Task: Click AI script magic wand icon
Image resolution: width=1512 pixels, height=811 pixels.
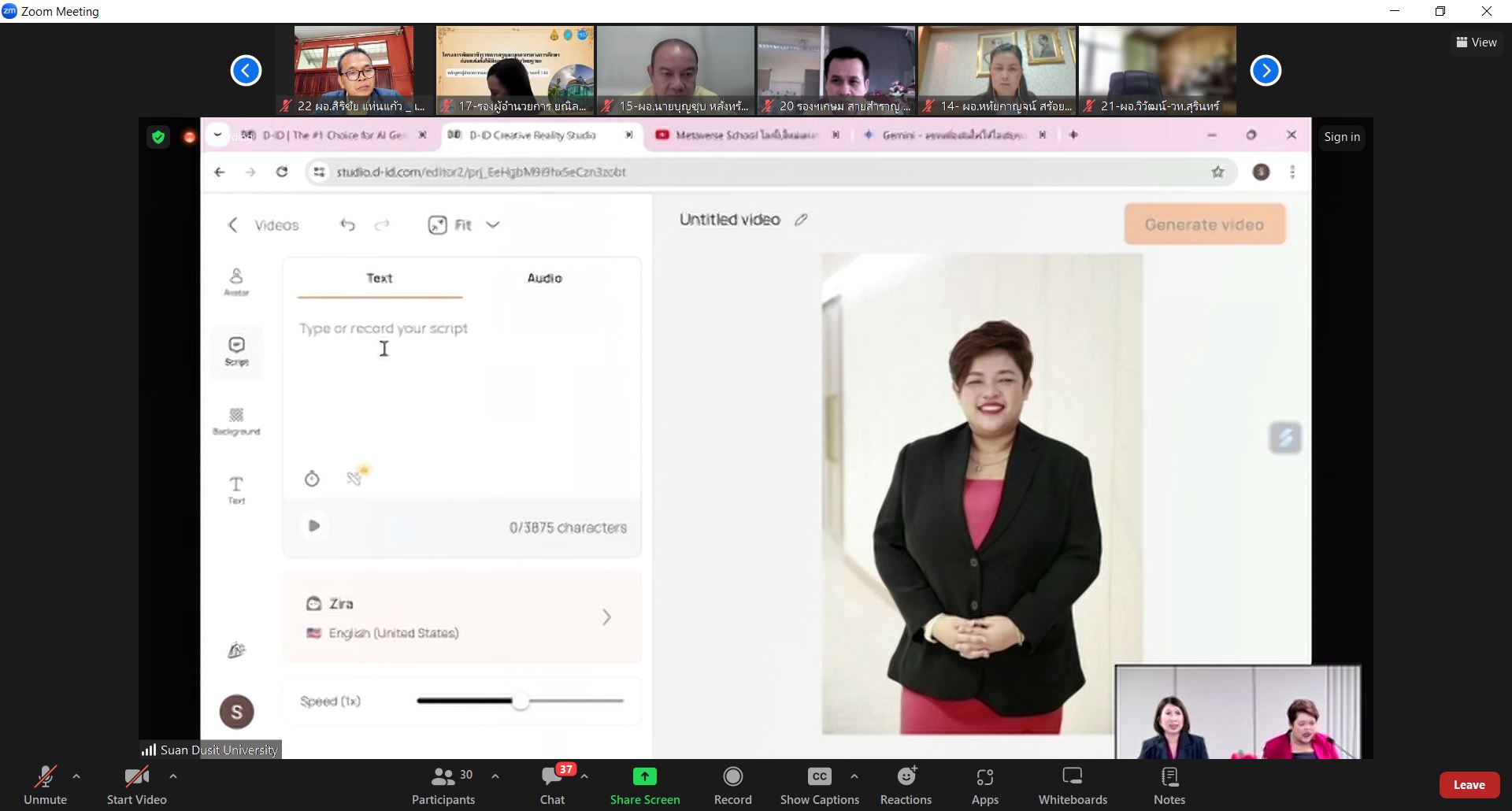Action: pyautogui.click(x=357, y=476)
